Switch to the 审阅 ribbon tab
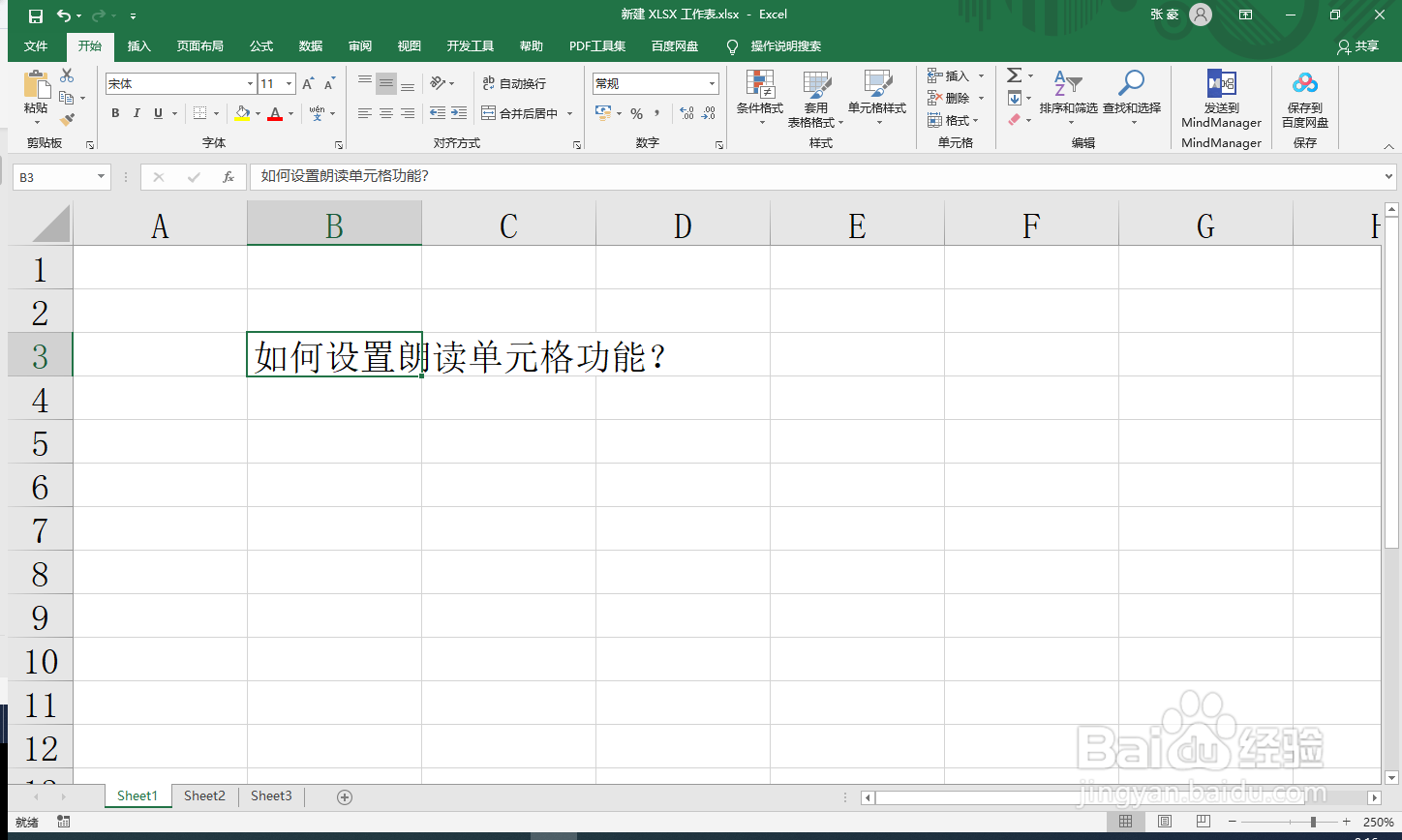This screenshot has height=840, width=1402. (359, 45)
